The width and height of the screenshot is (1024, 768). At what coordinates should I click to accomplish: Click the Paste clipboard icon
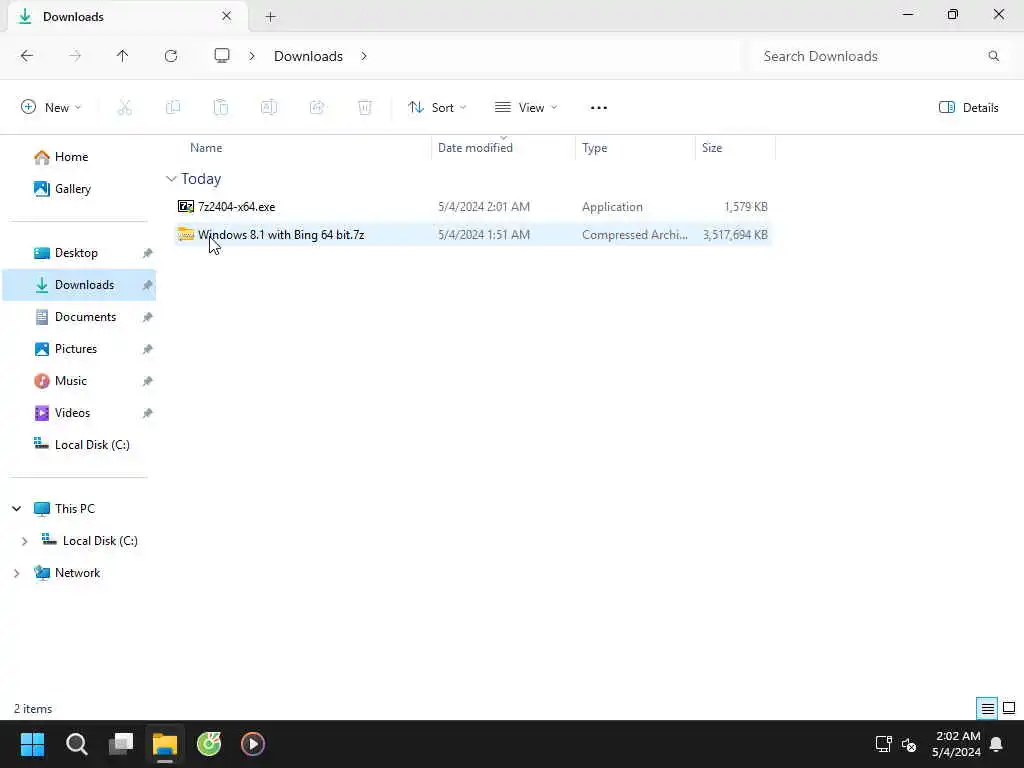click(x=221, y=108)
